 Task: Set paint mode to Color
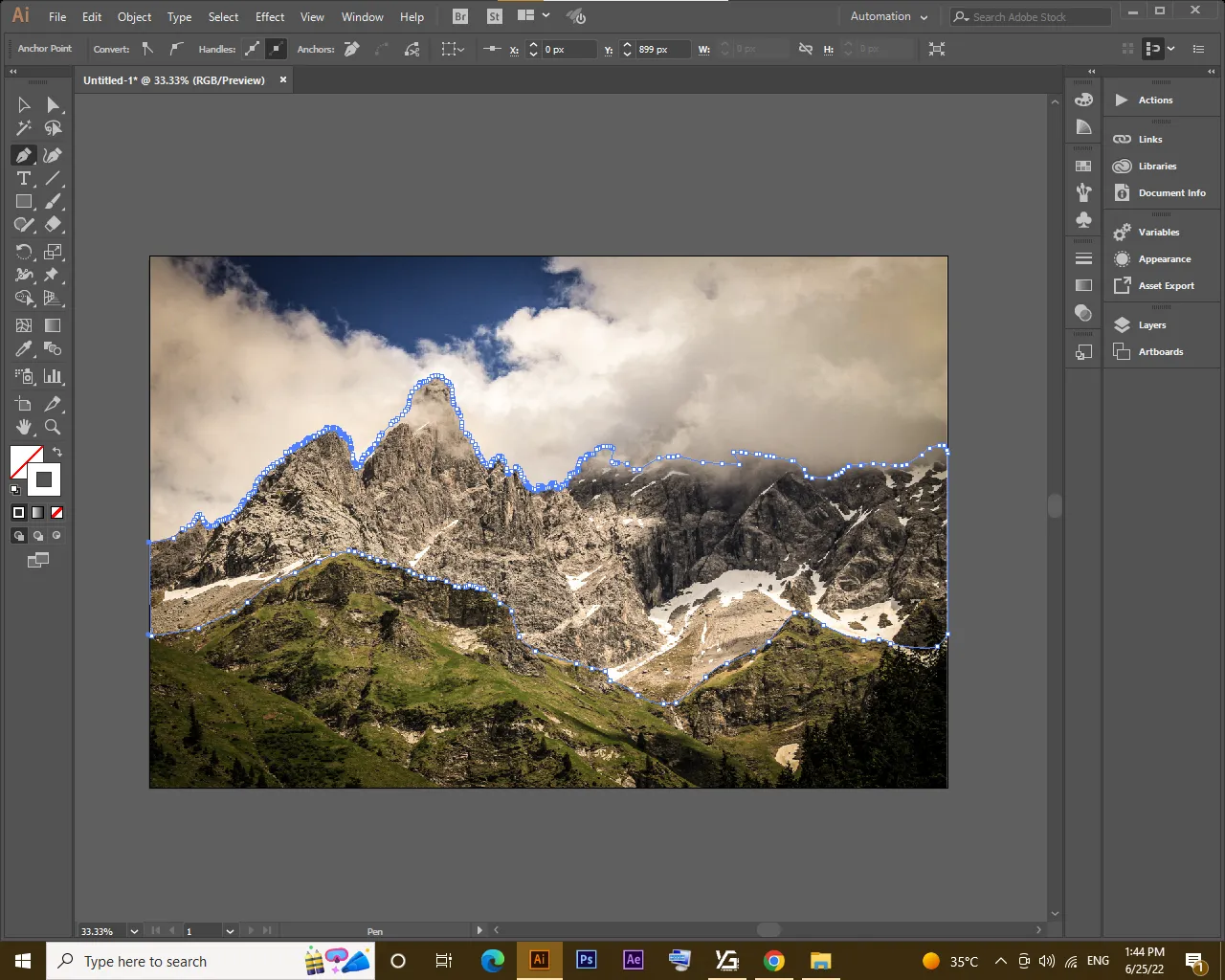click(x=18, y=513)
